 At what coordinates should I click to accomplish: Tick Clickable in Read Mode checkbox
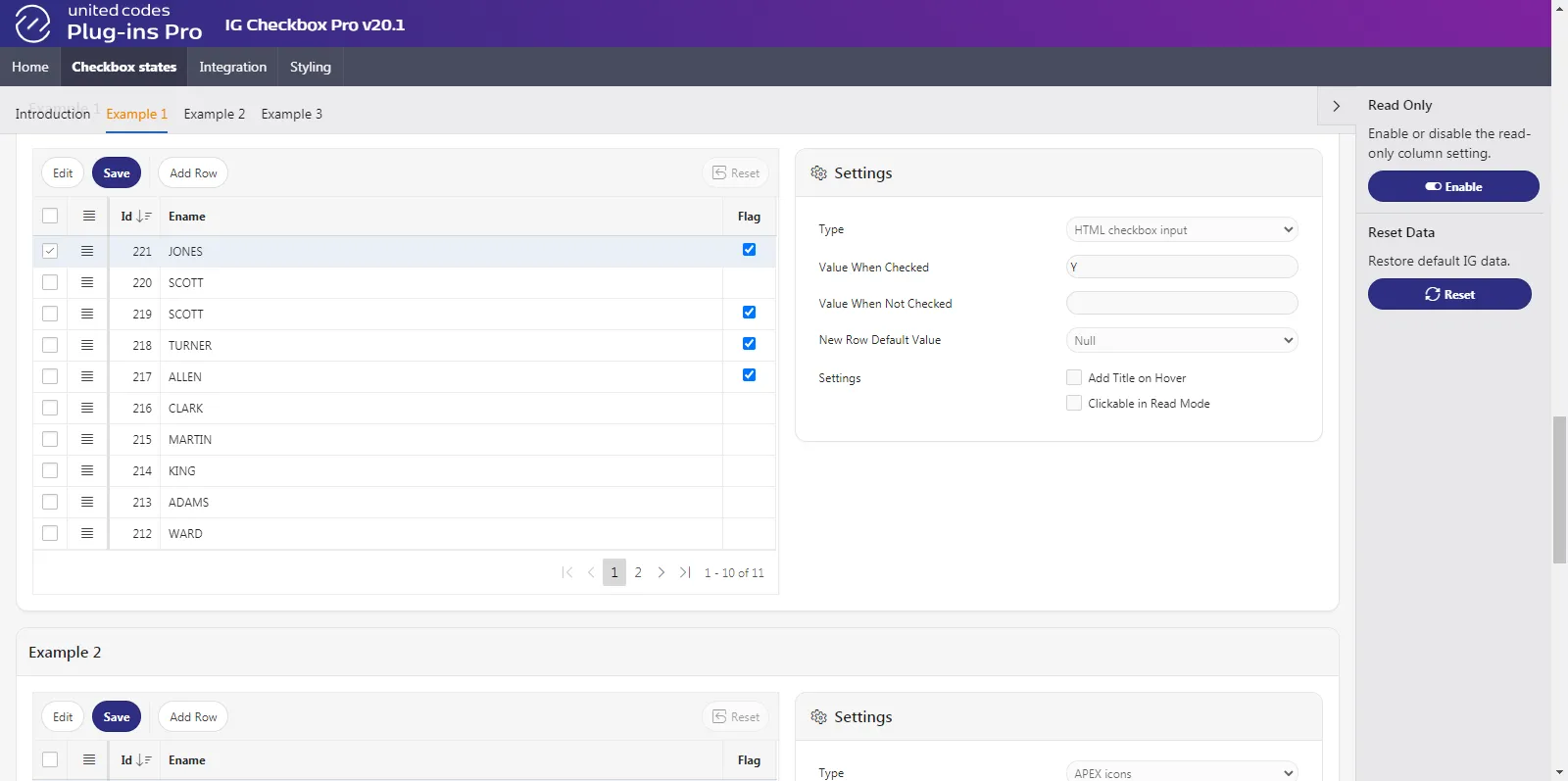tap(1074, 404)
